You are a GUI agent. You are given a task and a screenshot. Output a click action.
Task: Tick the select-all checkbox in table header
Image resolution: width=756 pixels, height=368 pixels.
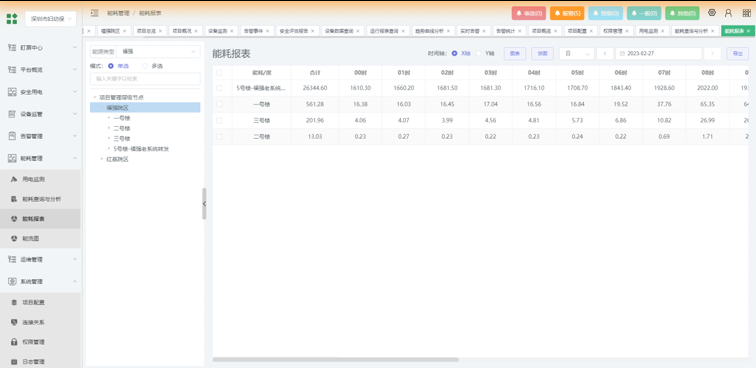[219, 73]
